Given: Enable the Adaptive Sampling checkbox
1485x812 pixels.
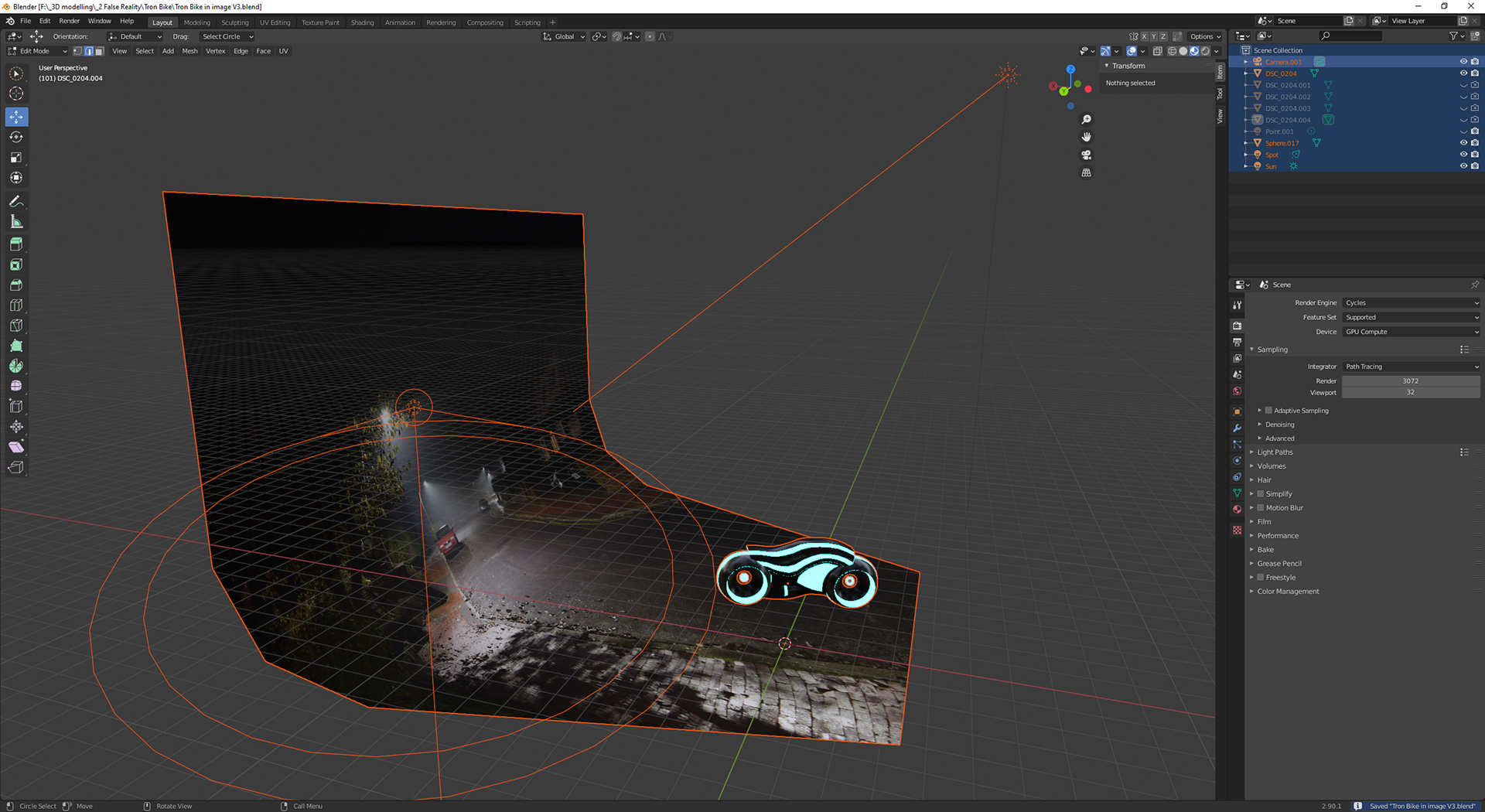Looking at the screenshot, I should (1268, 411).
